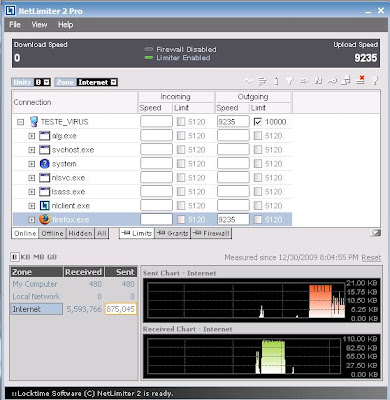Image resolution: width=390 pixels, height=400 pixels.
Task: Enable the TESTE_VIRUS incoming limit checkbox
Action: tap(181, 122)
